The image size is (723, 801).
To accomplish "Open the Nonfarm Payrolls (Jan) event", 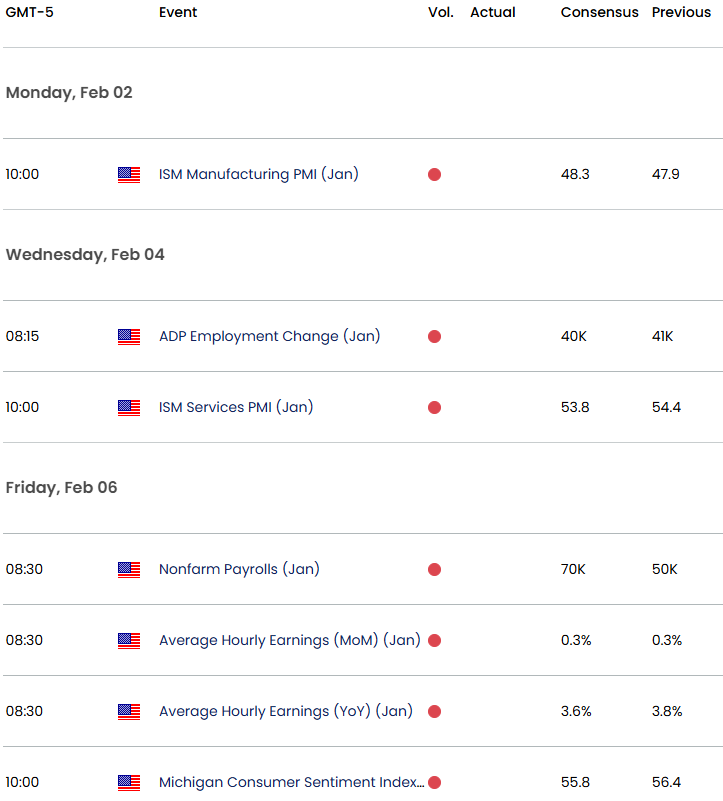I will pyautogui.click(x=239, y=569).
